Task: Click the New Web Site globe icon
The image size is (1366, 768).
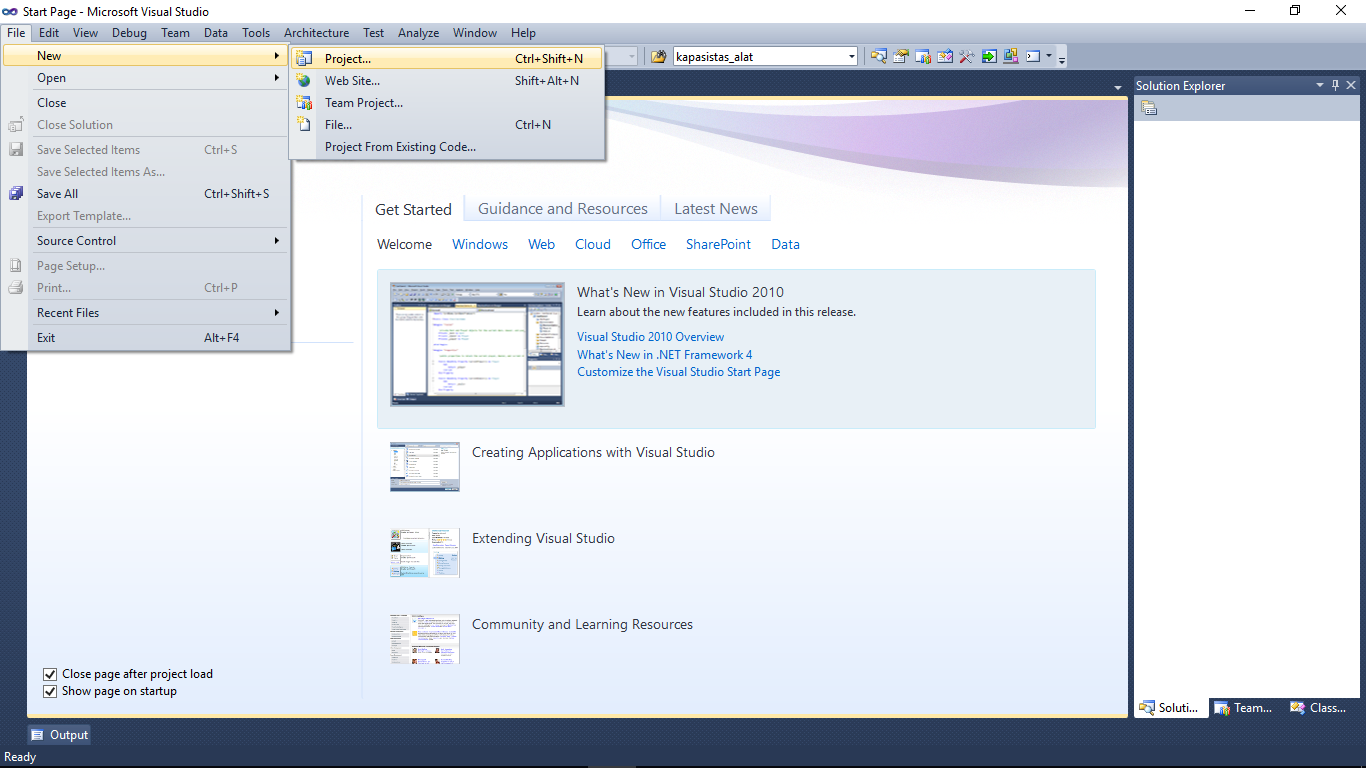Action: (305, 80)
